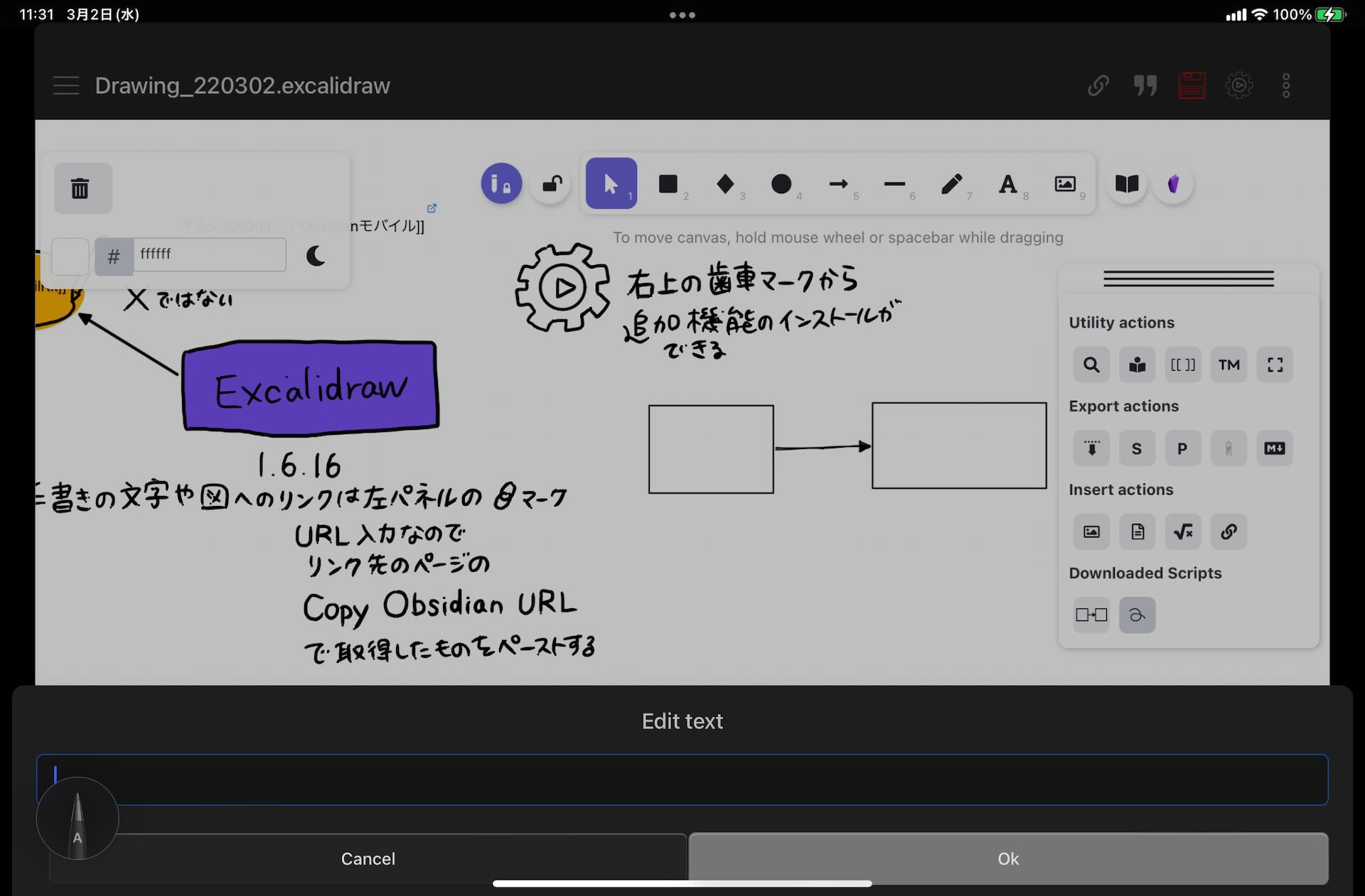Select the Ellipse shape tool

click(781, 184)
